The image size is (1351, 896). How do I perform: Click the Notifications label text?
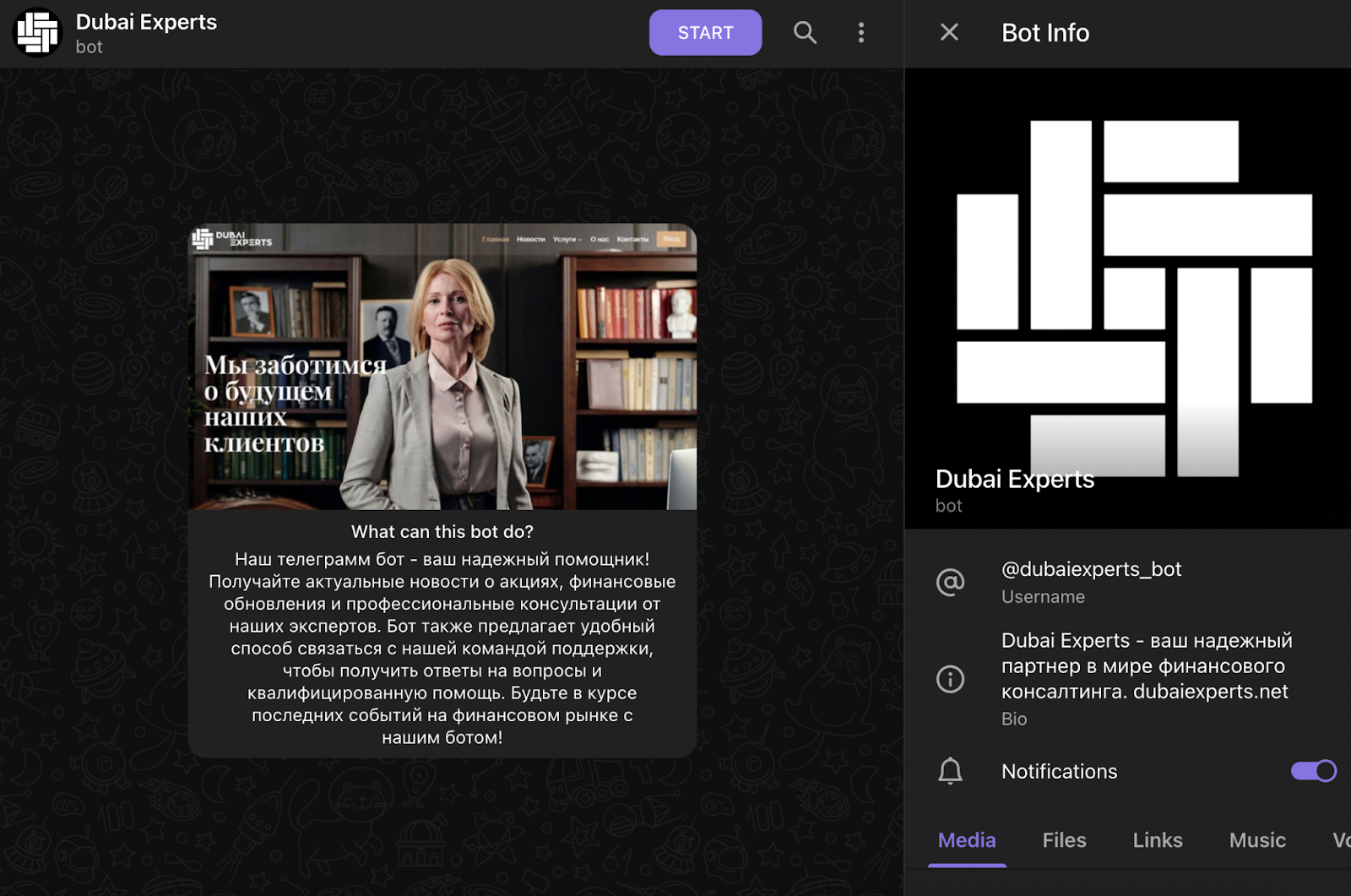(1059, 772)
